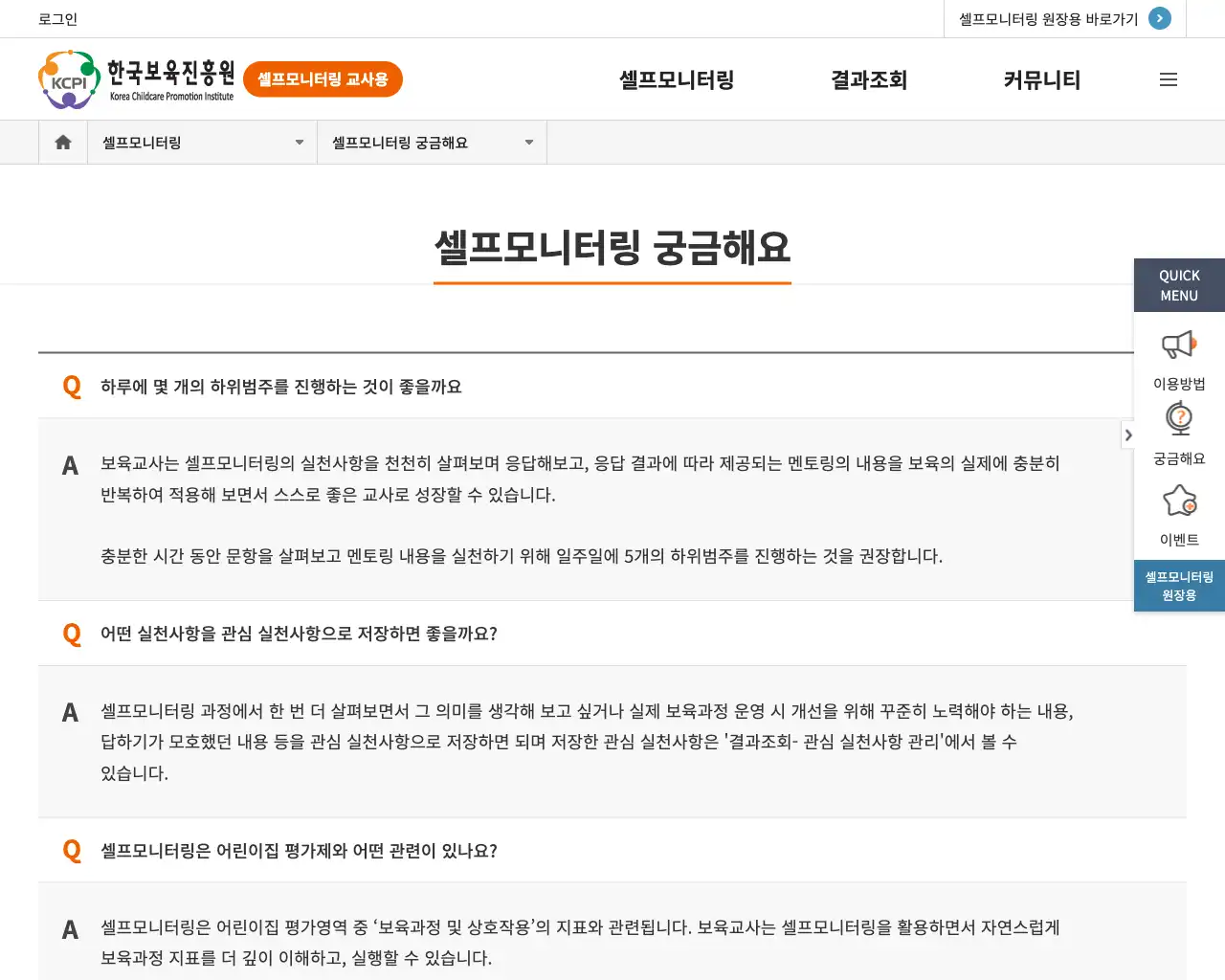Click the 궁금해요 label in quick menu
The width and height of the screenshot is (1225, 980).
[x=1179, y=458]
